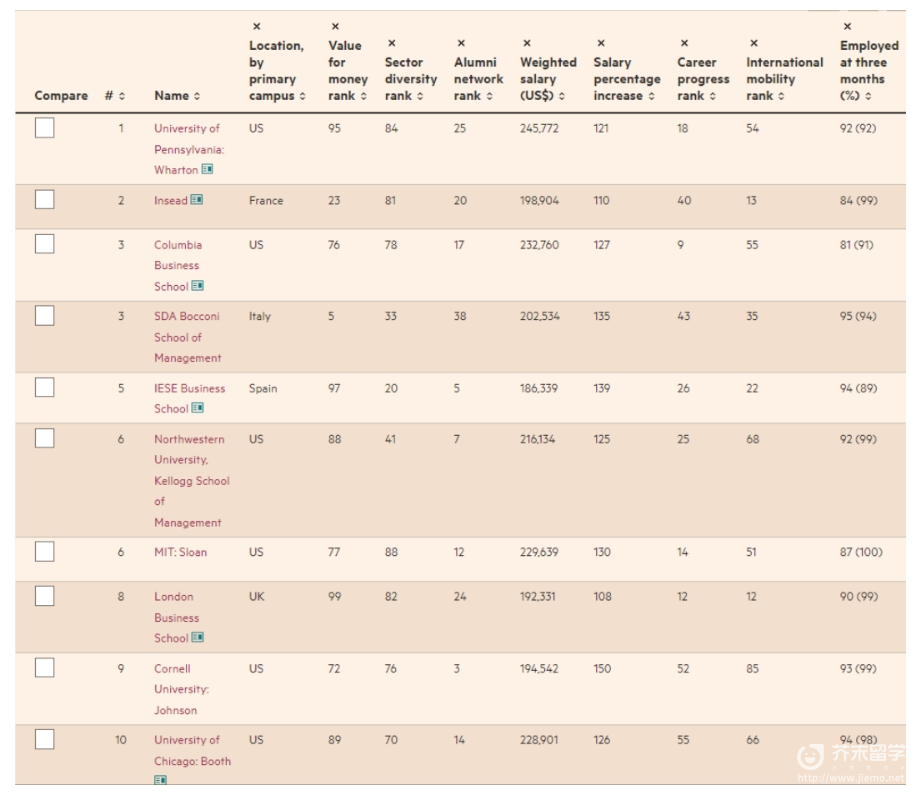Remove the Value for money rank column

(x=335, y=27)
